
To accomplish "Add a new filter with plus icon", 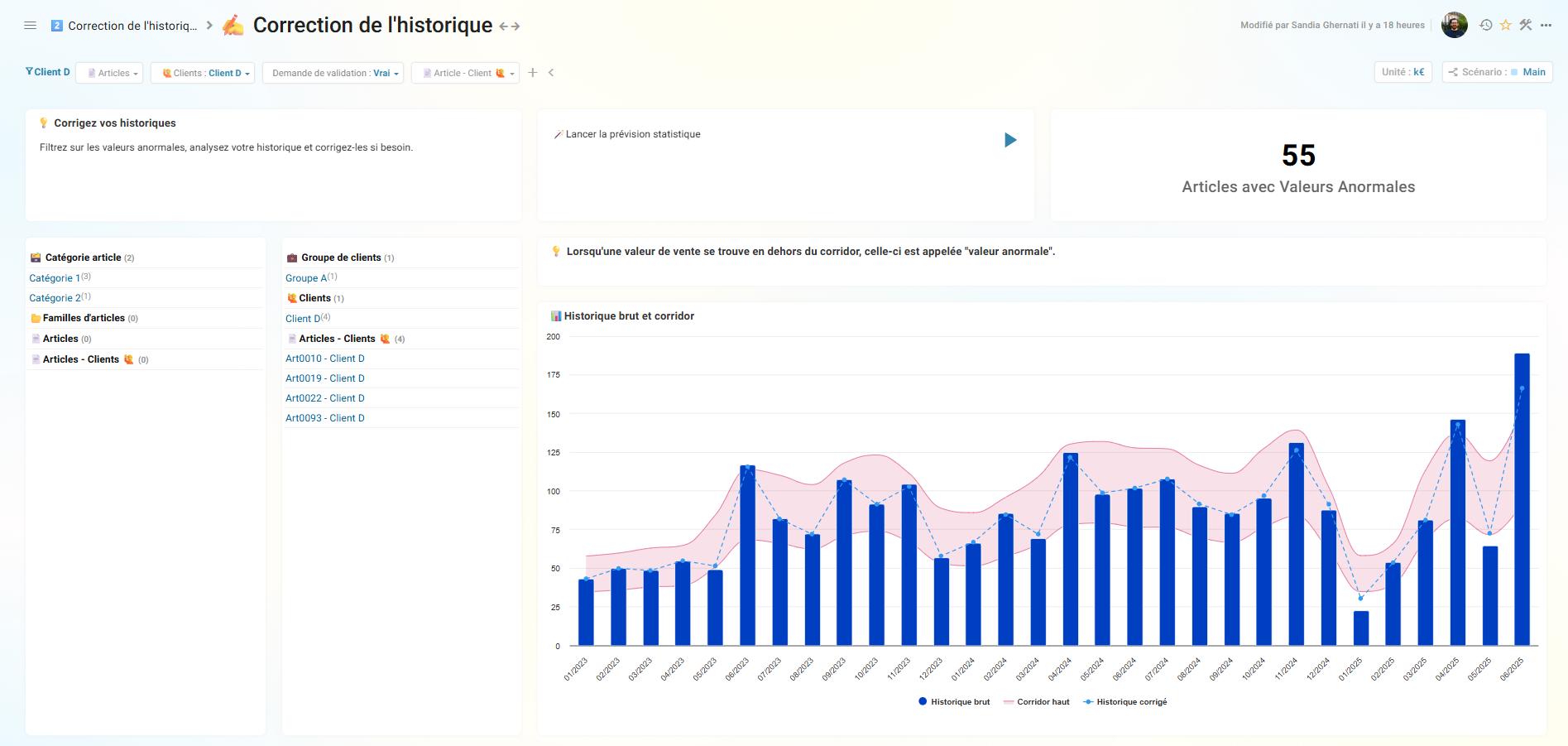I will [533, 73].
